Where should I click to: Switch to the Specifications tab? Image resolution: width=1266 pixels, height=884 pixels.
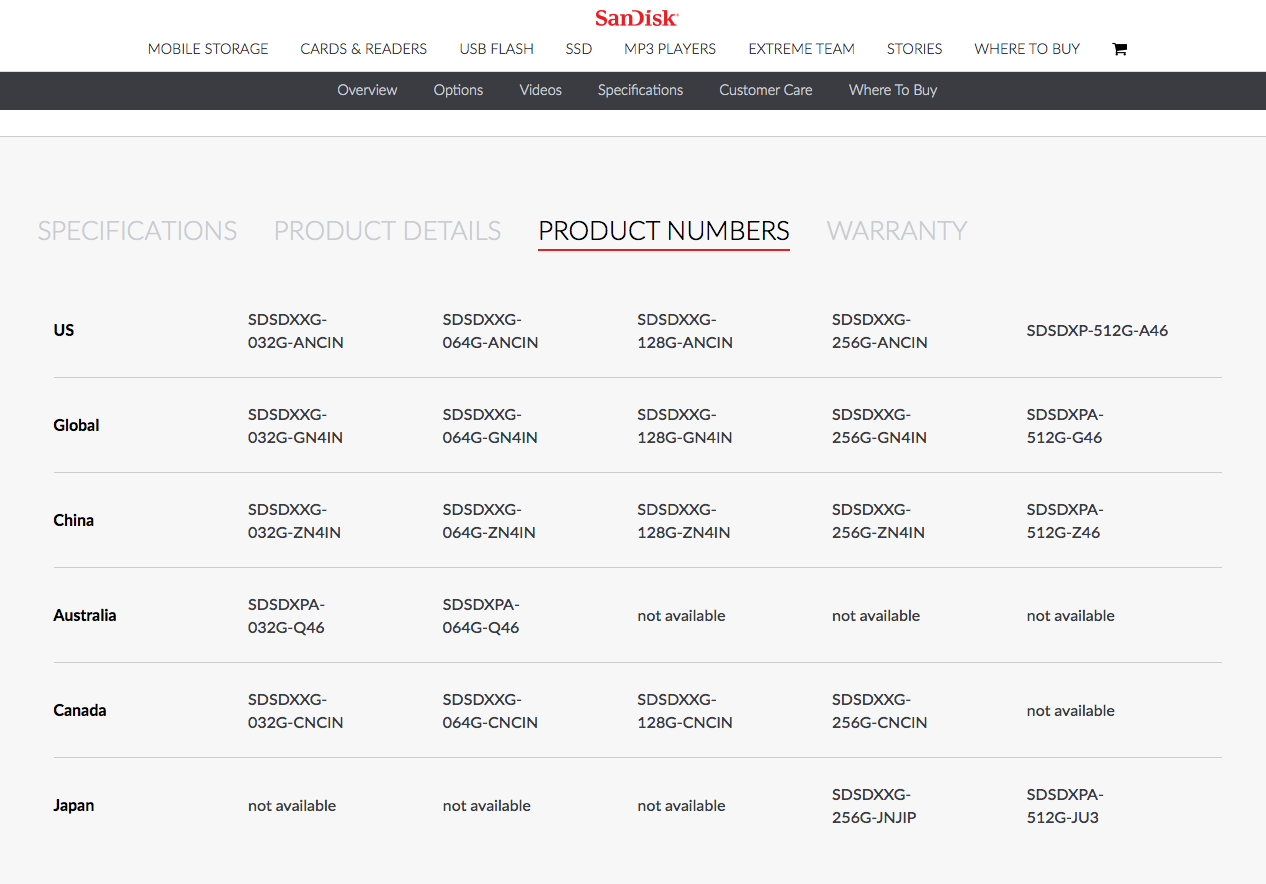click(138, 231)
